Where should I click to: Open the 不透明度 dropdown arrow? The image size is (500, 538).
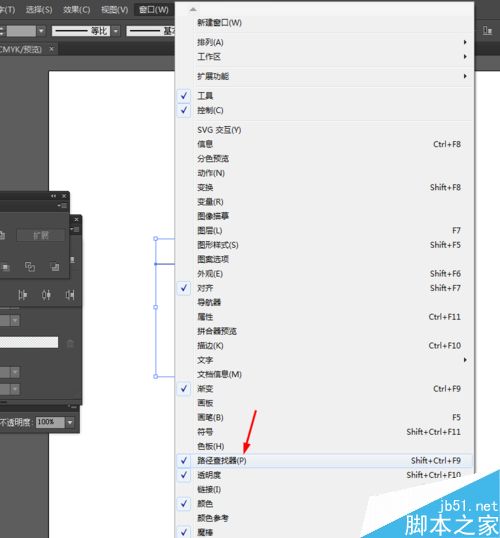coord(70,422)
